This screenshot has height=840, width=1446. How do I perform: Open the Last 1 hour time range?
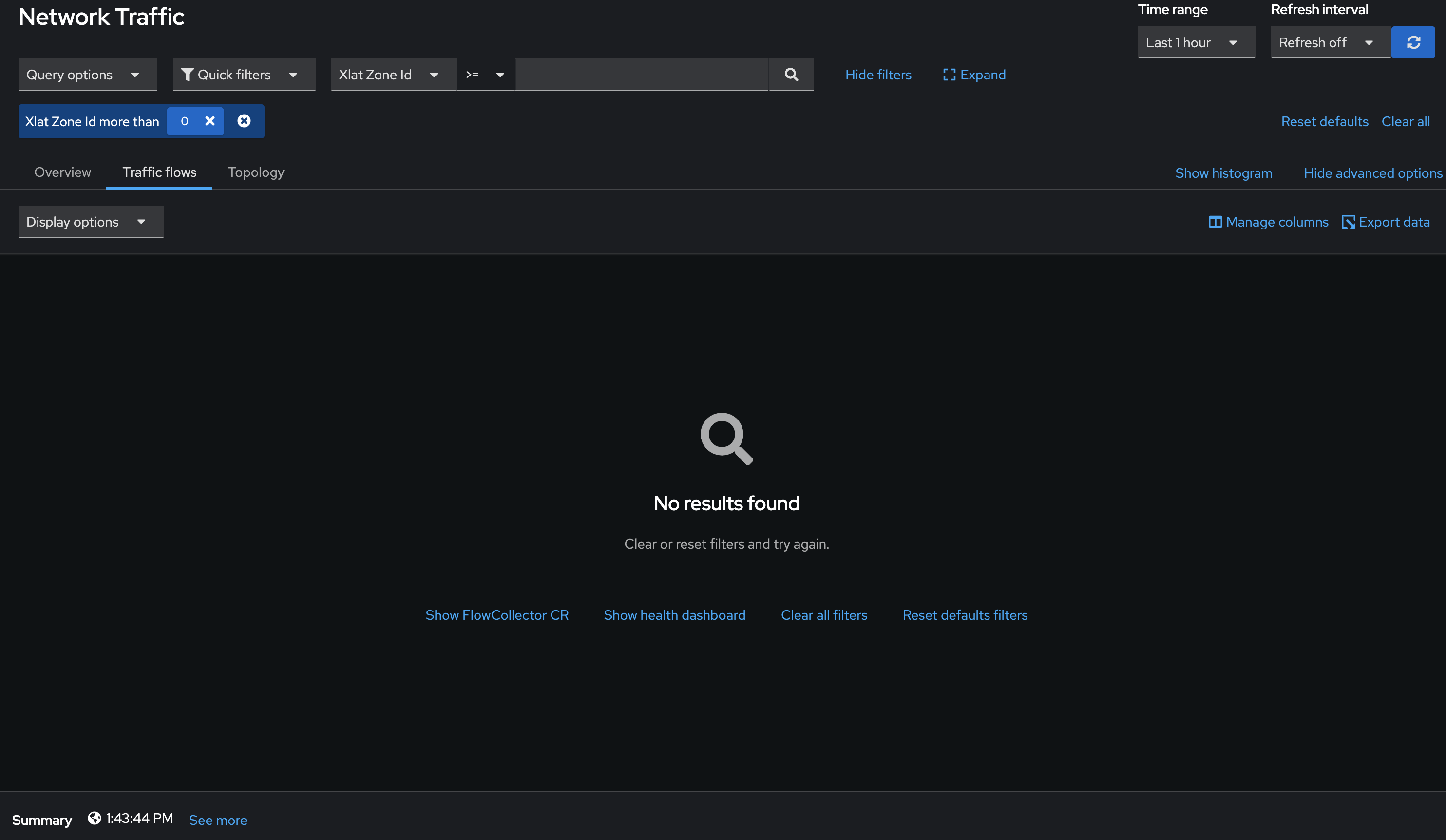click(1196, 42)
